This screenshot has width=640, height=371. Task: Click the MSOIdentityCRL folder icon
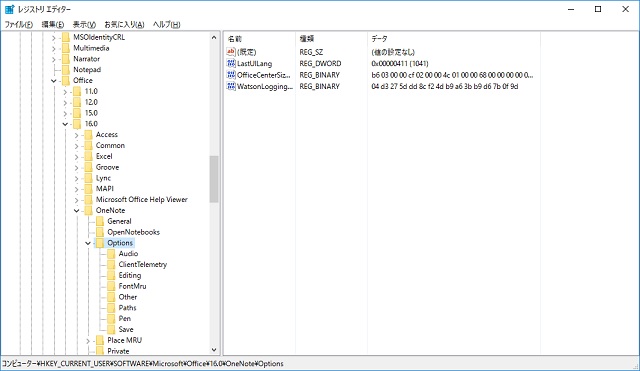66,37
